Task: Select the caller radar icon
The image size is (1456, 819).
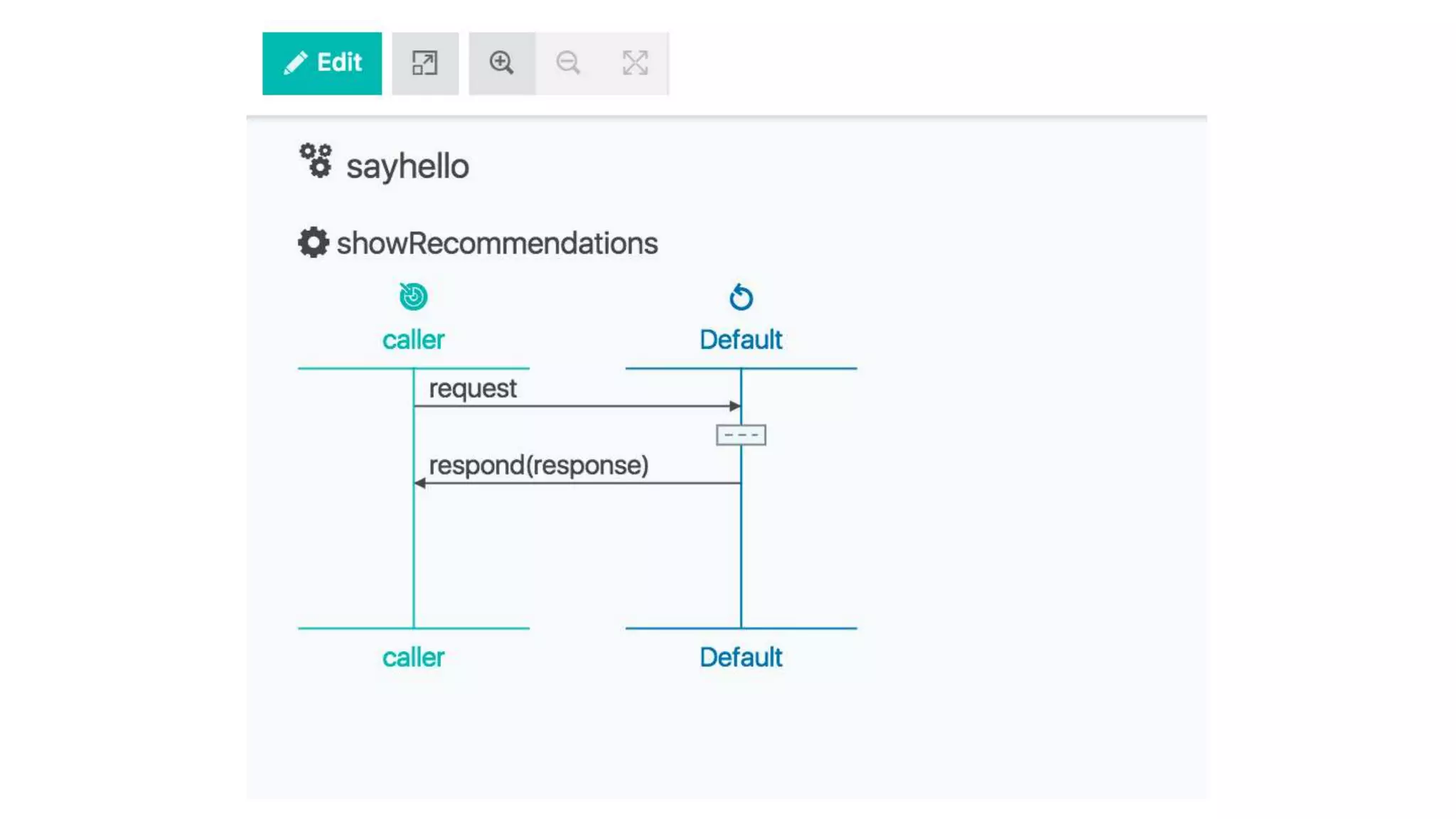Action: (413, 296)
